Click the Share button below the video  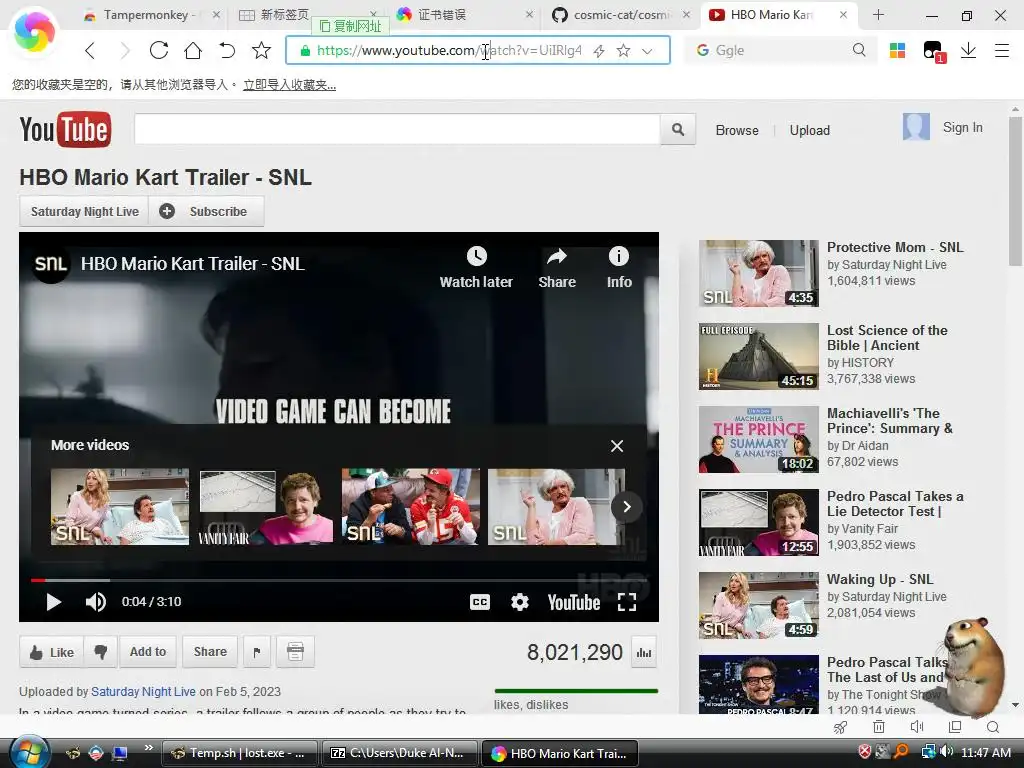pos(210,652)
